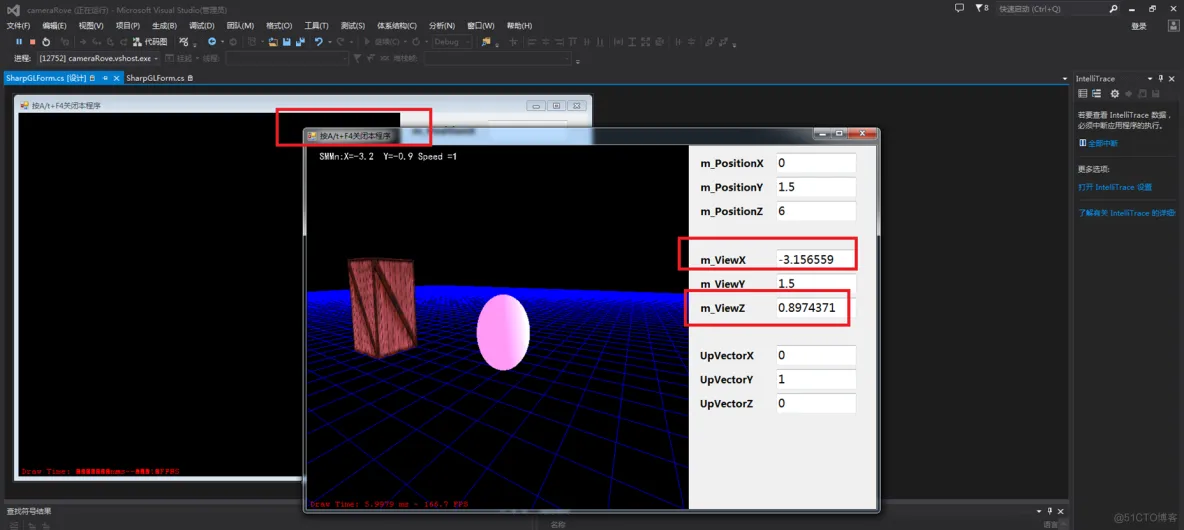
Task: Open the 窗口(W) menu
Action: pos(481,26)
